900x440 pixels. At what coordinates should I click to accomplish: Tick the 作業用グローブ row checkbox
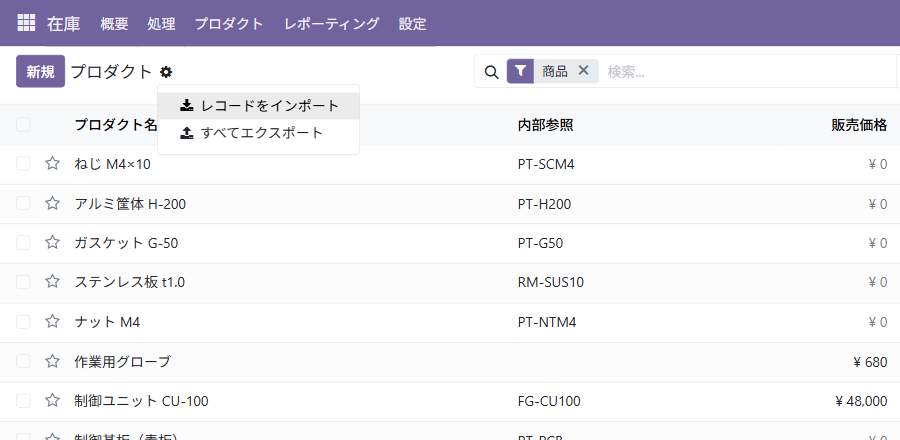coord(23,361)
